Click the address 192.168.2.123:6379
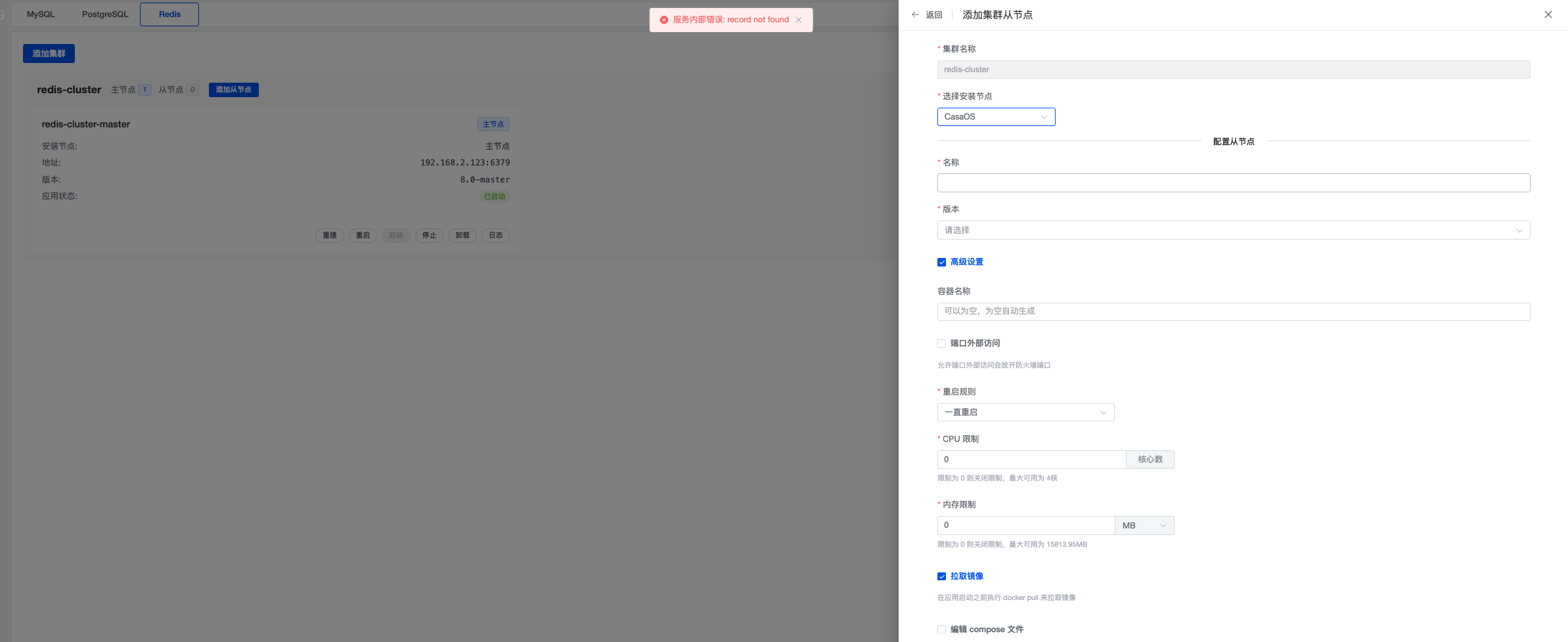 pos(465,163)
